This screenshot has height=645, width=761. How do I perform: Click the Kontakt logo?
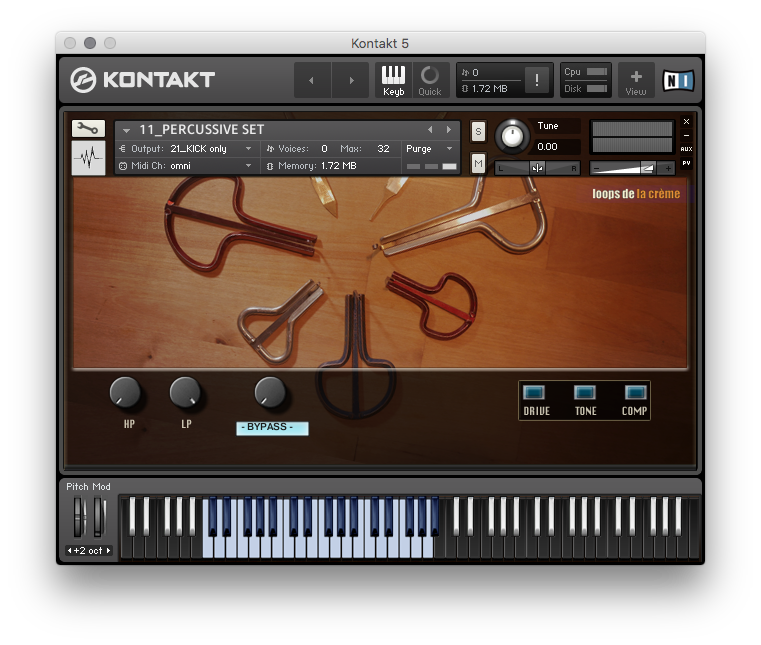142,80
